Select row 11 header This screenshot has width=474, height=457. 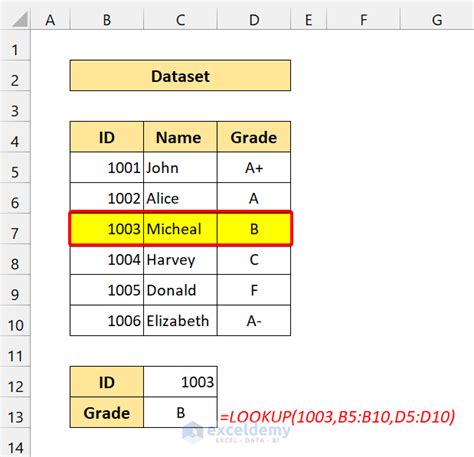tap(15, 352)
